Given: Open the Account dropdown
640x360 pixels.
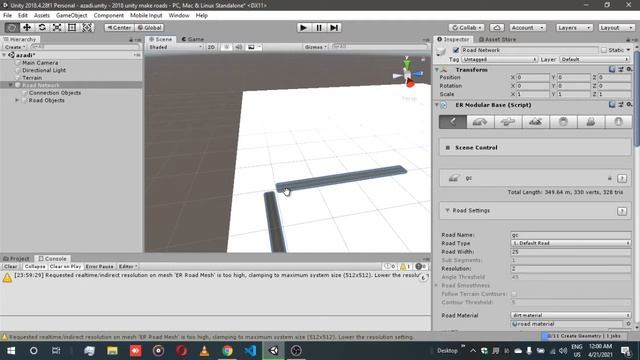Looking at the screenshot, I should pos(527,28).
